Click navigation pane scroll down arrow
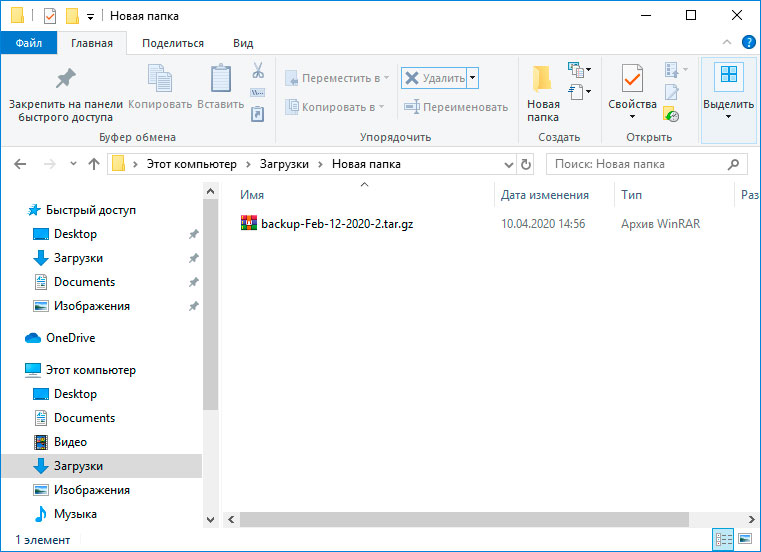The height and width of the screenshot is (552, 761). [211, 519]
